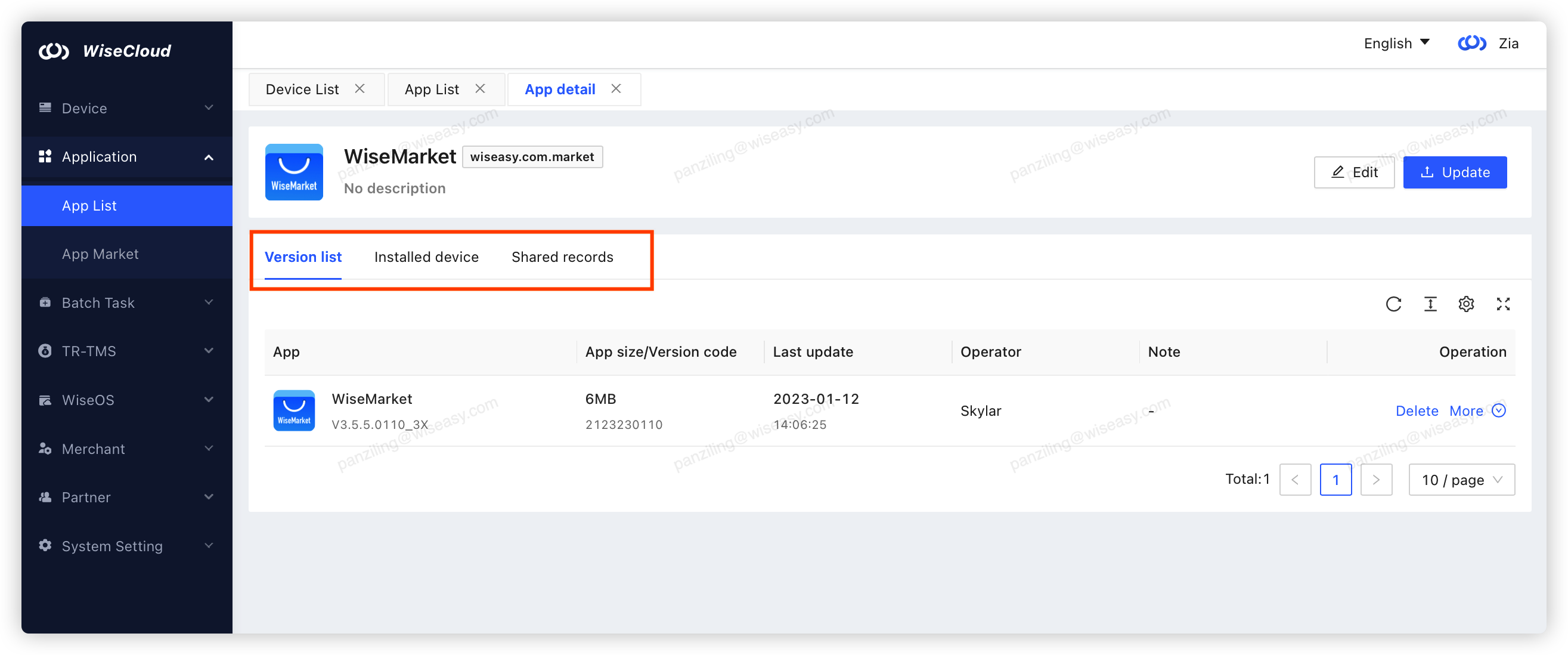1568x655 pixels.
Task: Switch to the Installed device tab
Action: coord(426,257)
